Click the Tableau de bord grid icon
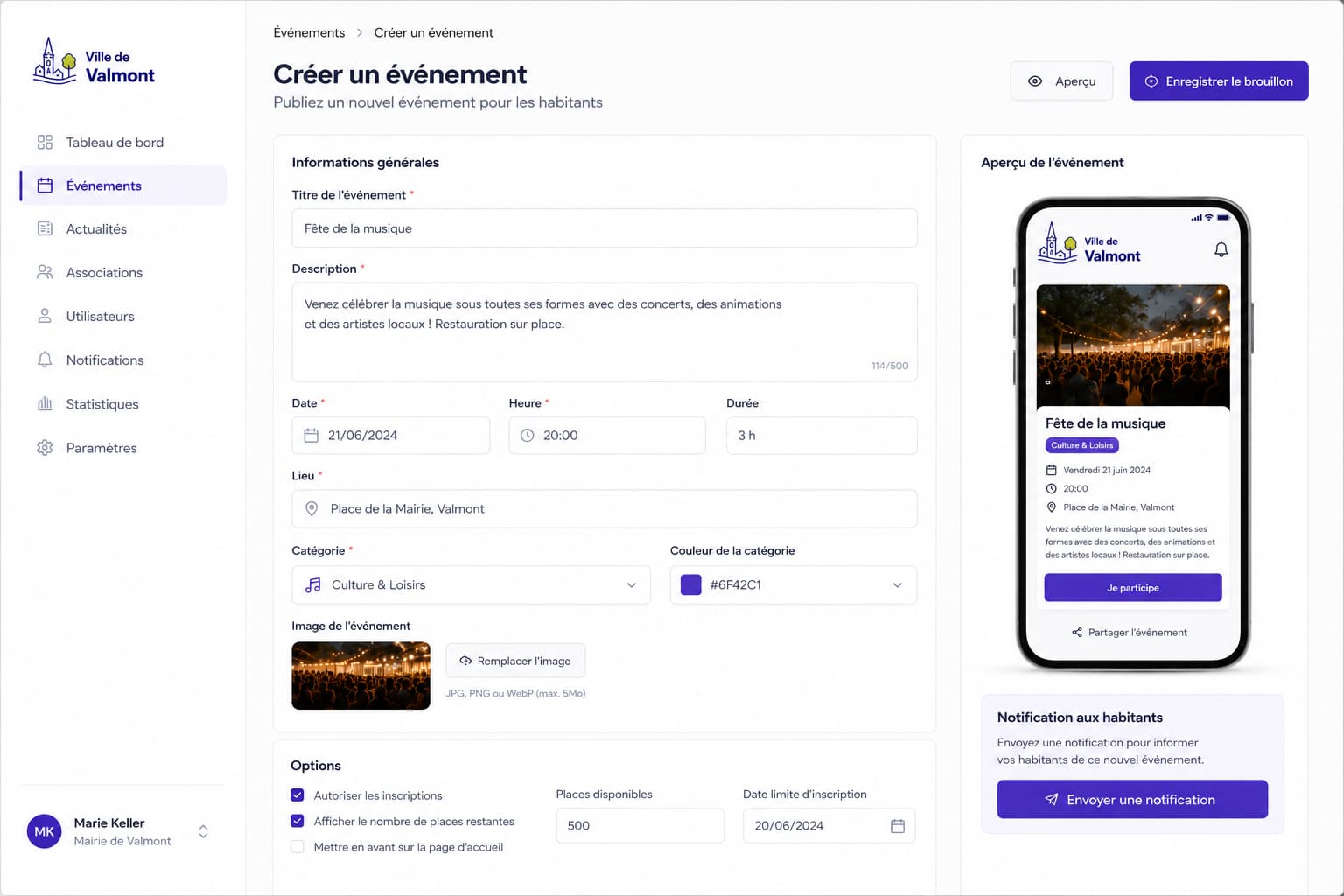 (45, 142)
